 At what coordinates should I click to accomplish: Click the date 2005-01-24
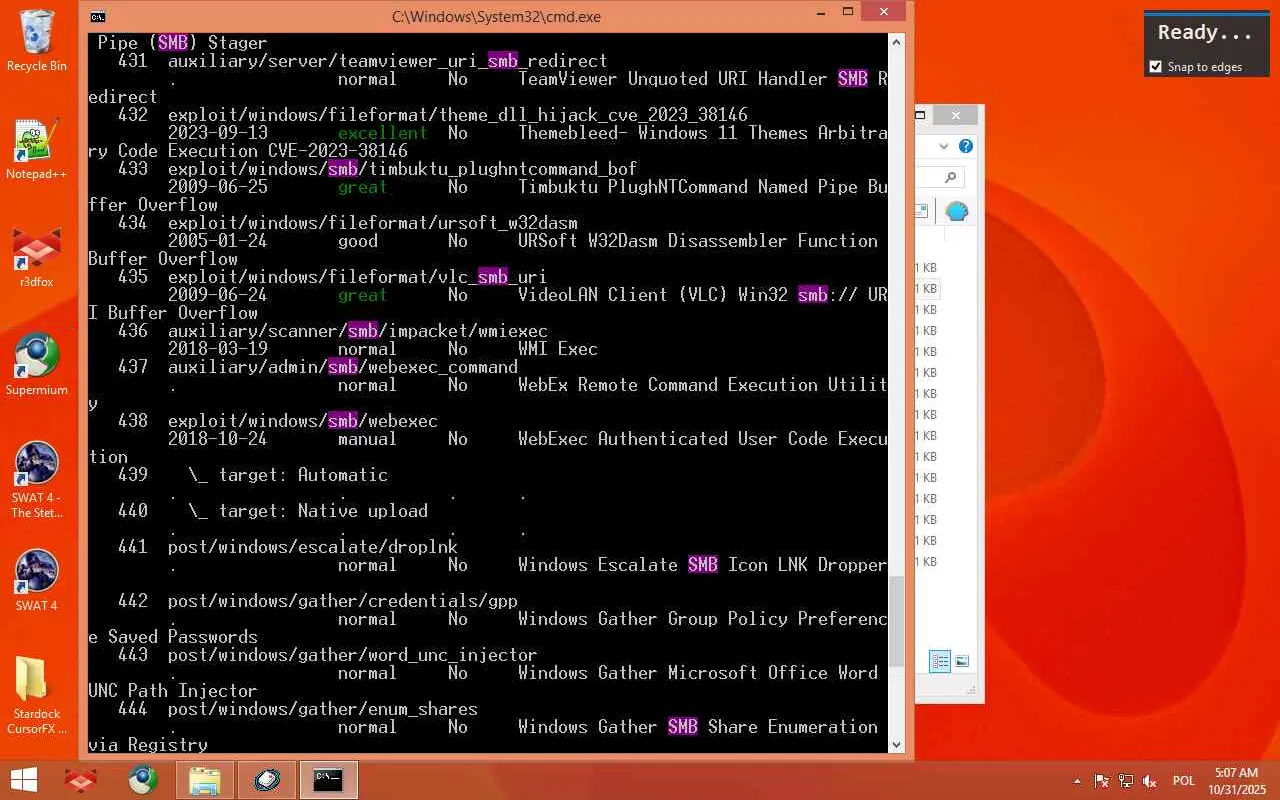[x=217, y=241]
